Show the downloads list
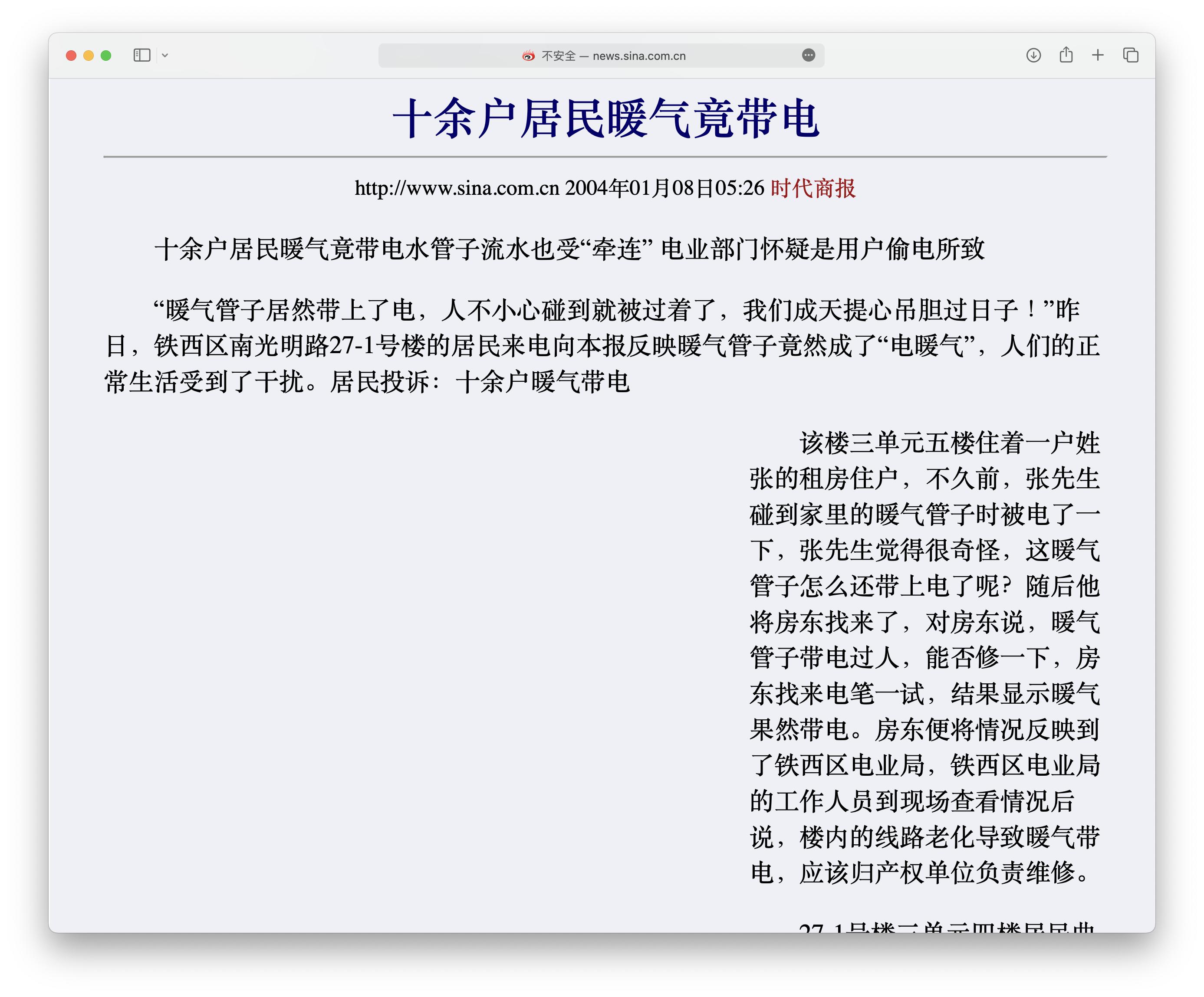1204x997 pixels. (1033, 55)
